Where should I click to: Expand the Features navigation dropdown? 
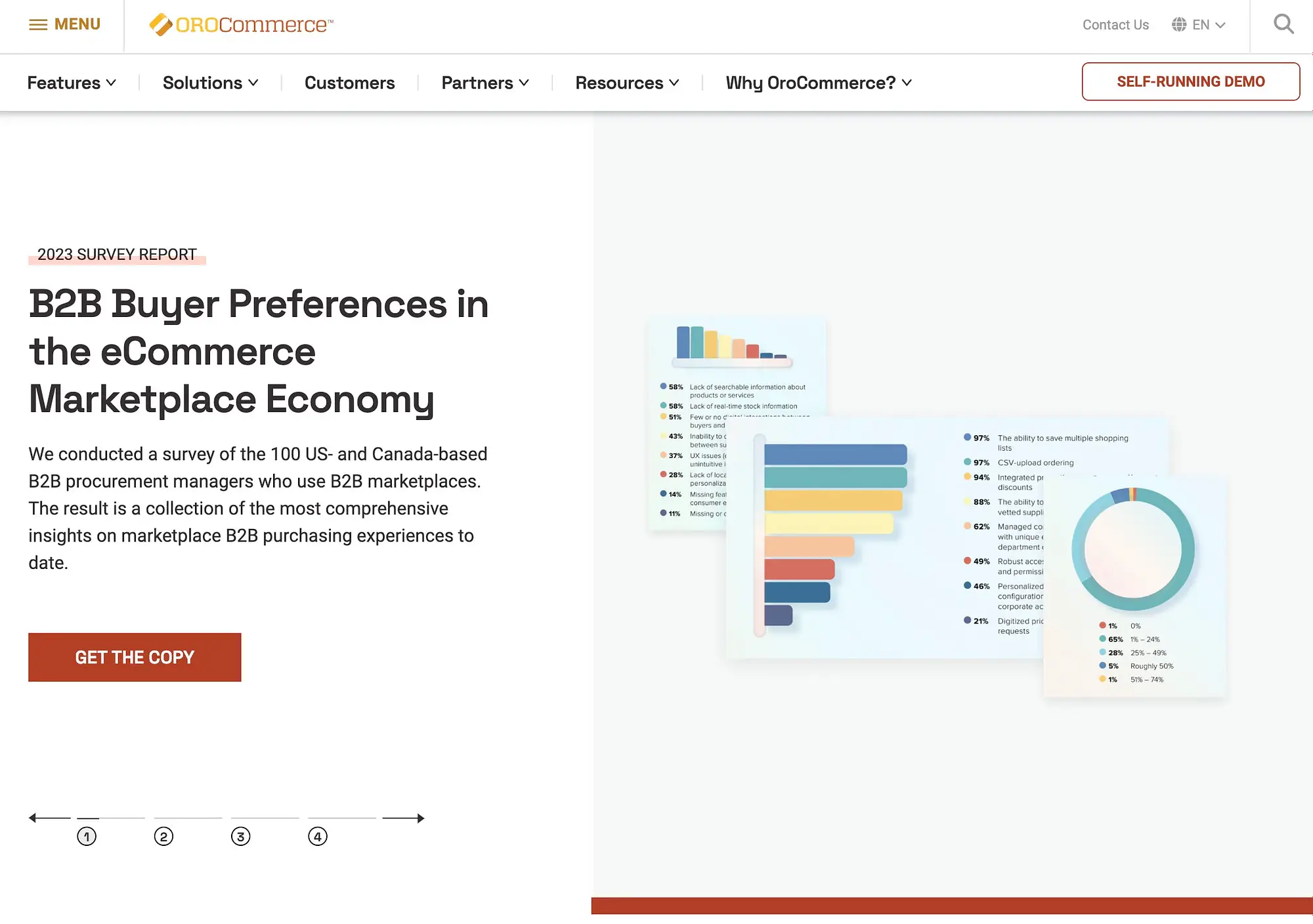[71, 82]
